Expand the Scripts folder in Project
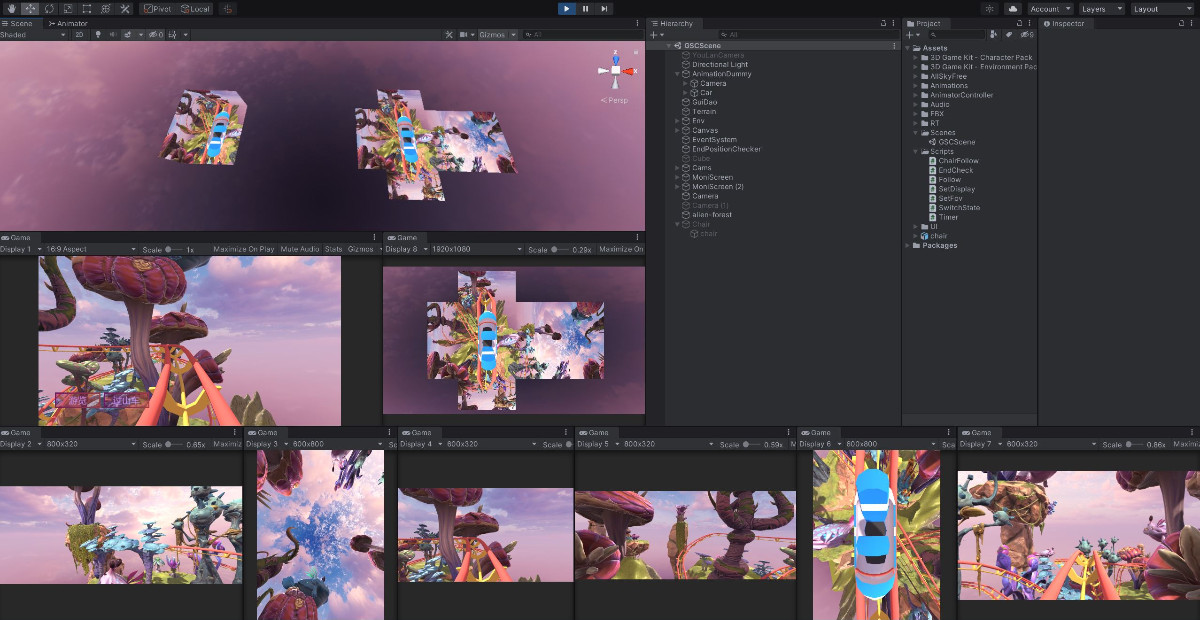Viewport: 1200px width, 620px height. tap(914, 151)
